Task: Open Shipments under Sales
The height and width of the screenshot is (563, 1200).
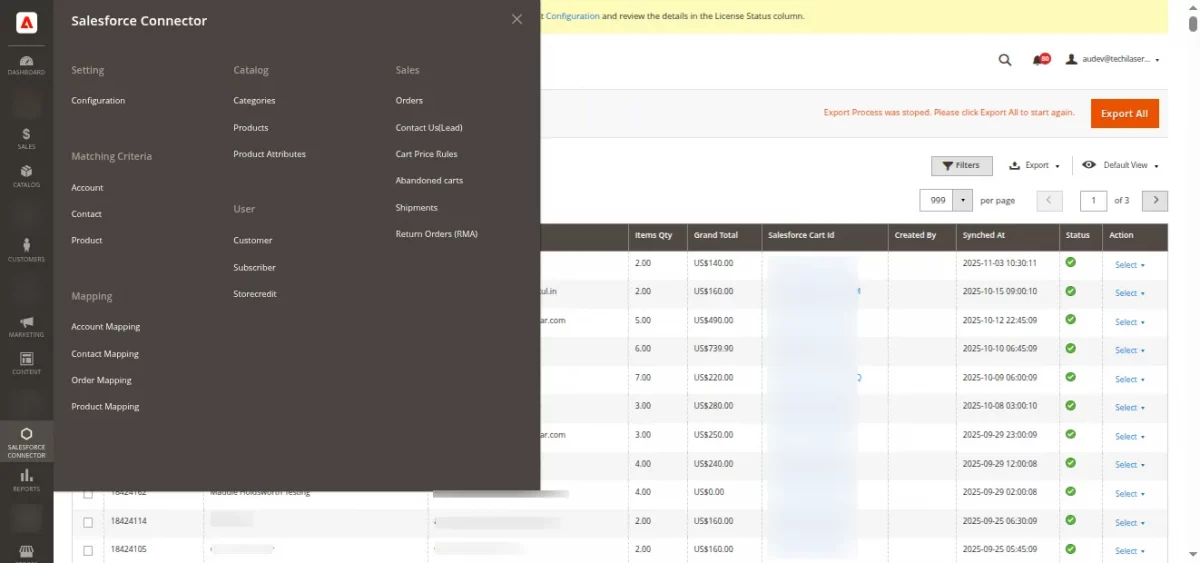Action: pos(417,208)
